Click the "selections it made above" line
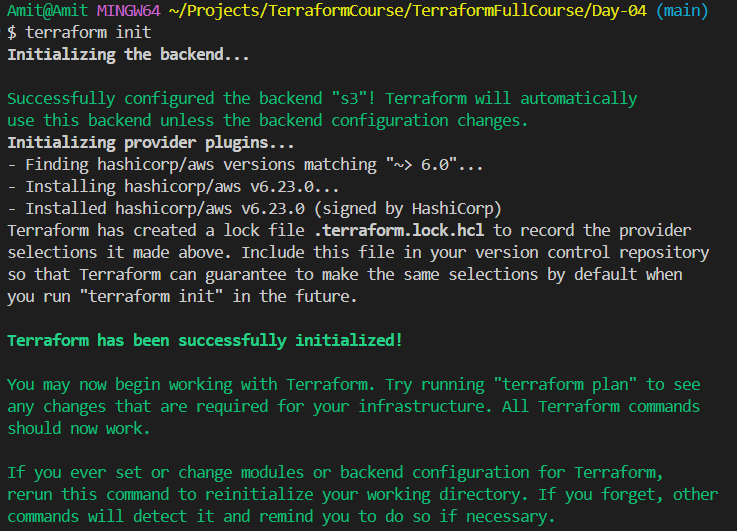Viewport: 737px width, 531px height. coord(358,253)
